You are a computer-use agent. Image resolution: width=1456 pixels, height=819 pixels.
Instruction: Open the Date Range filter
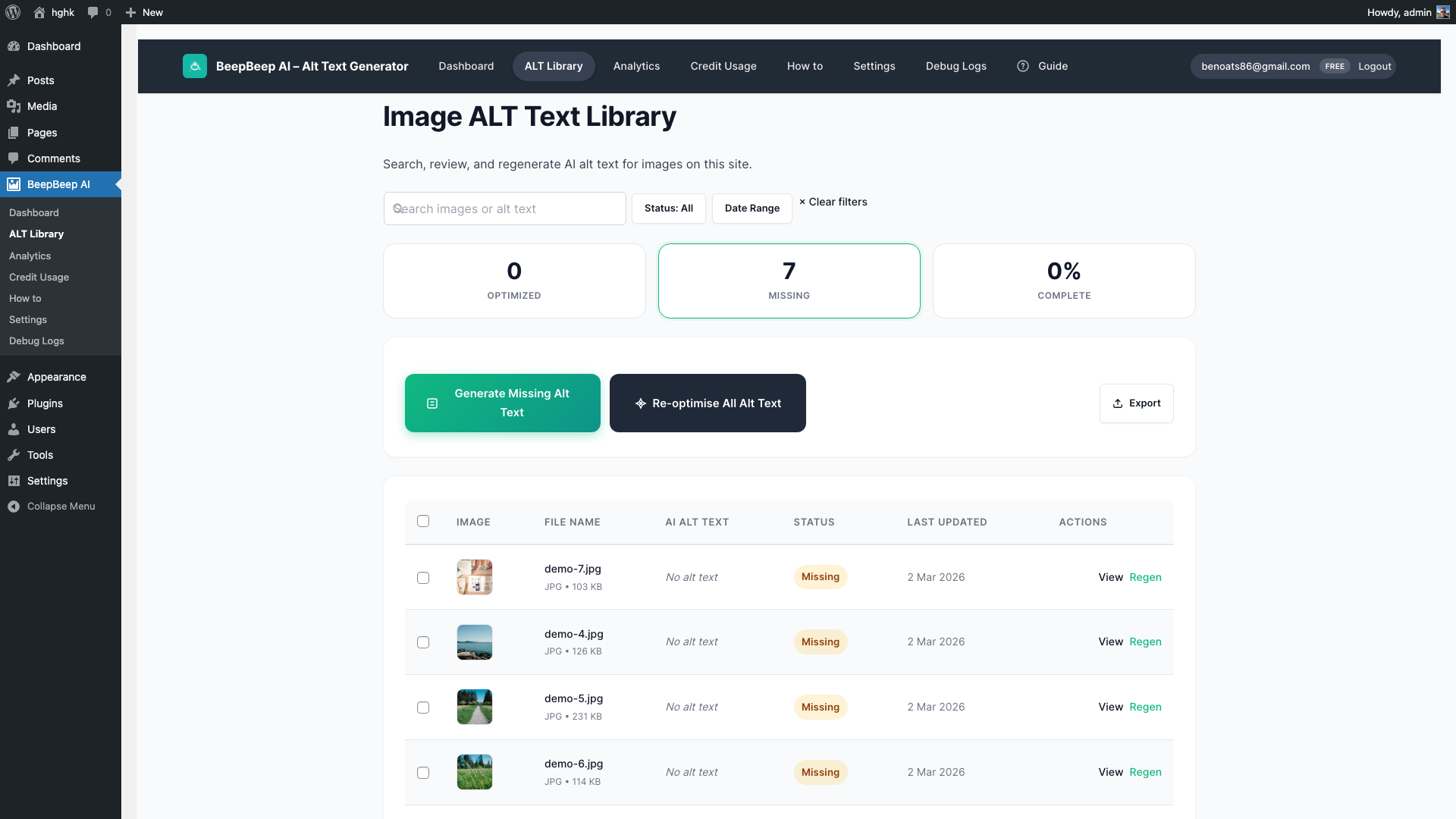(x=752, y=208)
